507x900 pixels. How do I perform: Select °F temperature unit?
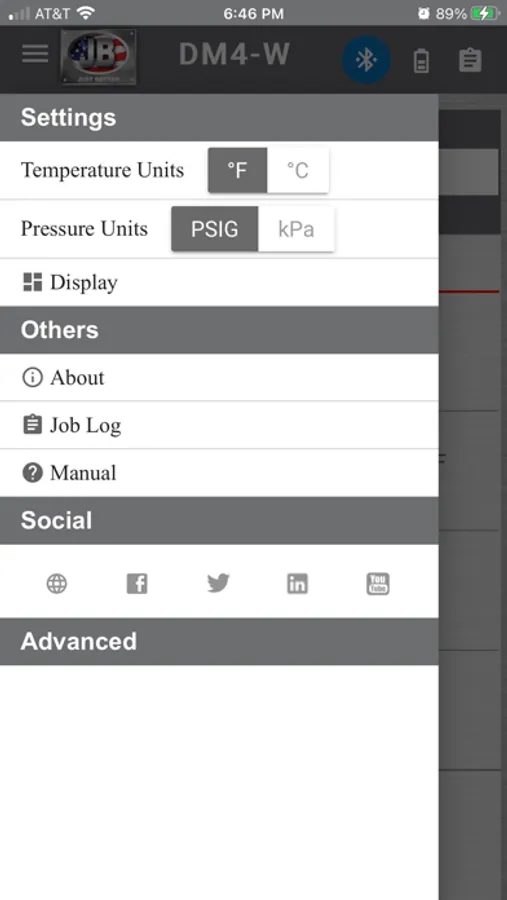click(x=237, y=170)
